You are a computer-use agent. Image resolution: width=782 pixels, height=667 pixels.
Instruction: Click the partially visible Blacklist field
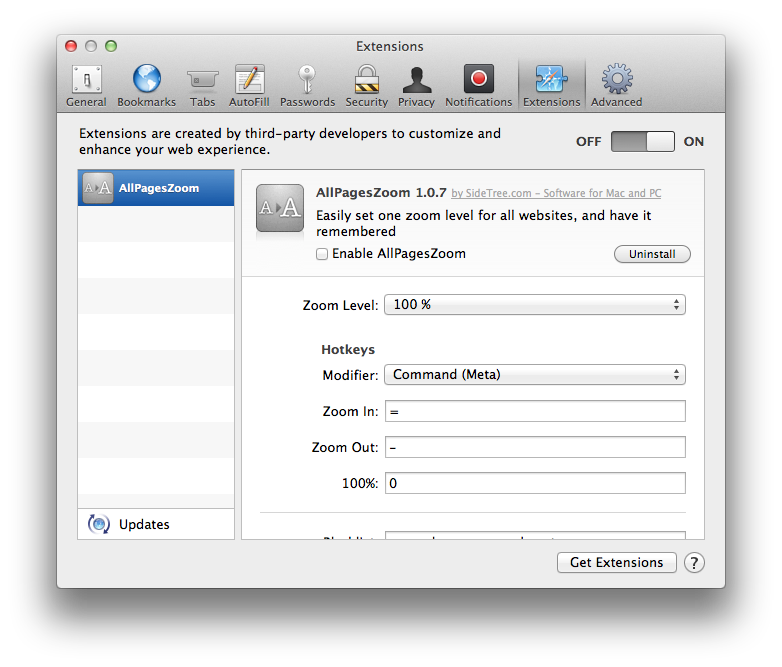point(535,535)
